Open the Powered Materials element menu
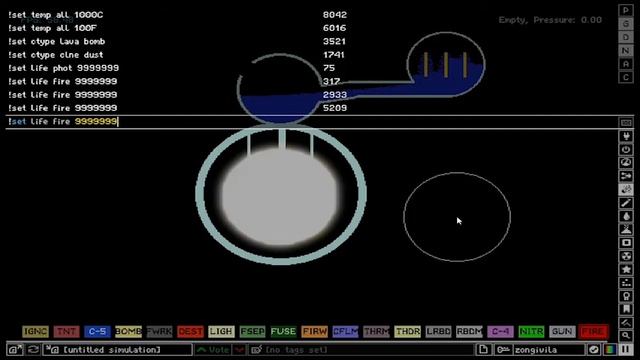Image resolution: width=640 pixels, height=360 pixels. pyautogui.click(x=626, y=149)
